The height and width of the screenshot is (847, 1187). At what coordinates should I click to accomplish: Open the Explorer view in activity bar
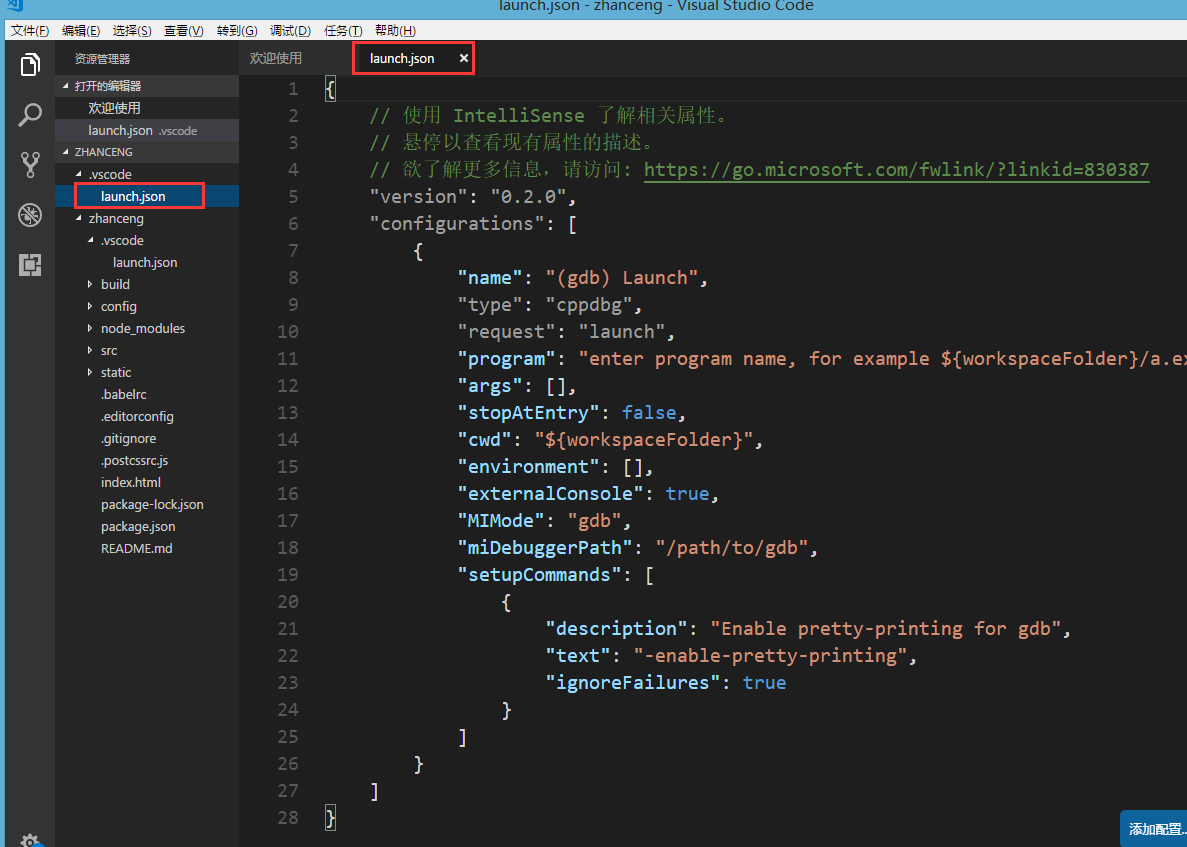pyautogui.click(x=30, y=65)
